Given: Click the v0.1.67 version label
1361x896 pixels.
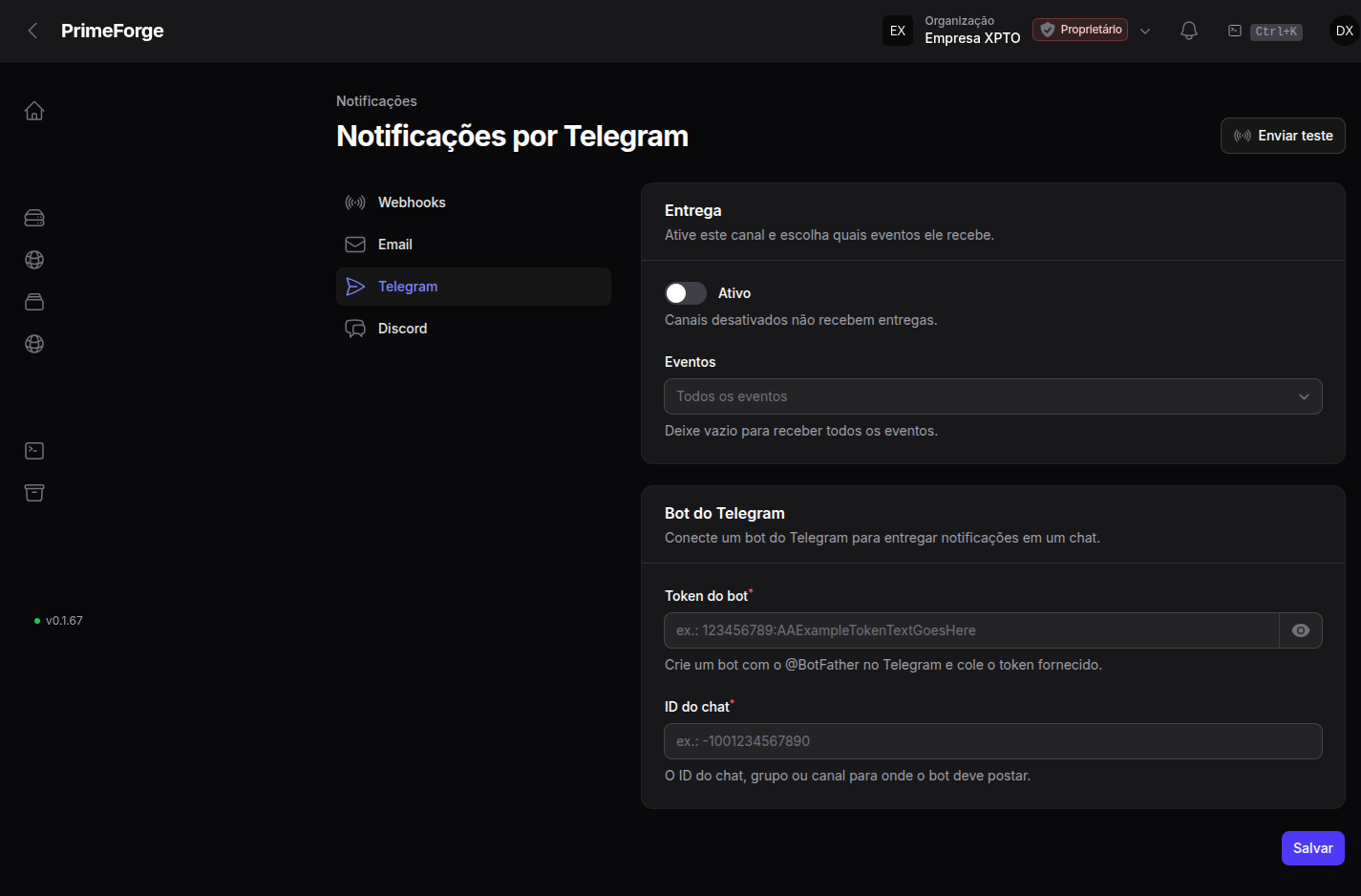Looking at the screenshot, I should 65,621.
